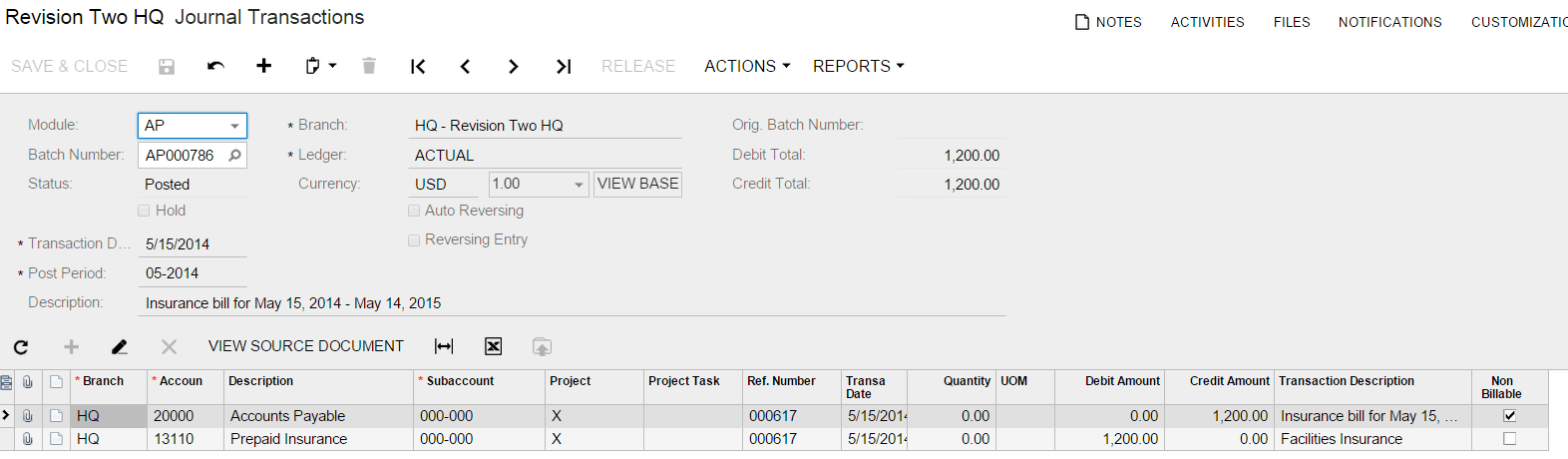This screenshot has height=459, width=1568.
Task: Open attachments for Prepaid Insurance row
Action: click(28, 439)
